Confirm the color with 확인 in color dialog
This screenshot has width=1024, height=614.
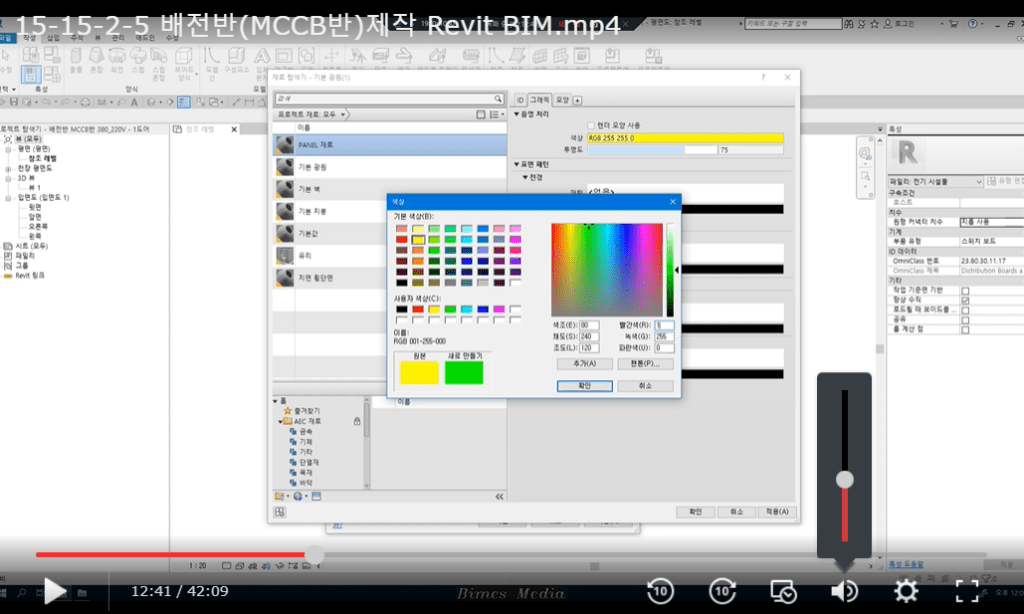coord(584,386)
